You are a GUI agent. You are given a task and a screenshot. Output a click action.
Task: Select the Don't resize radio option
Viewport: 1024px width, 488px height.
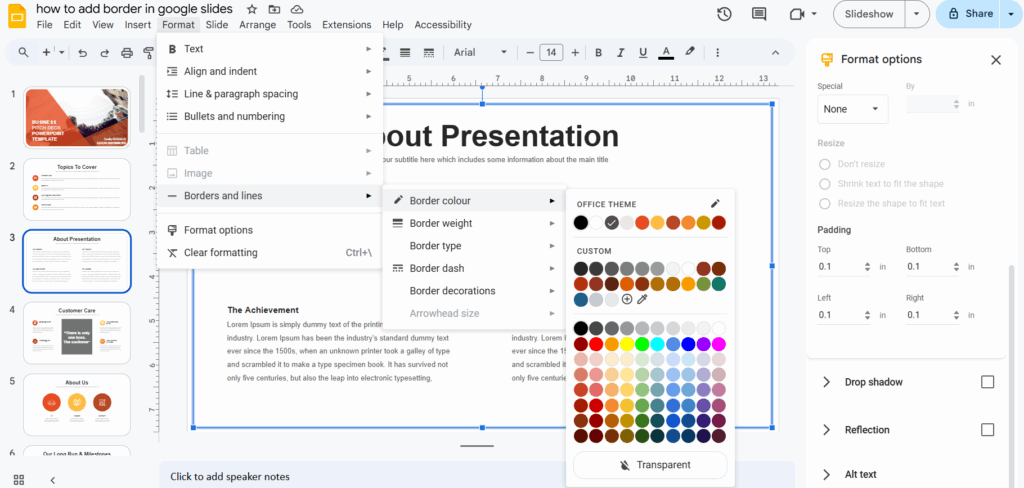(825, 164)
